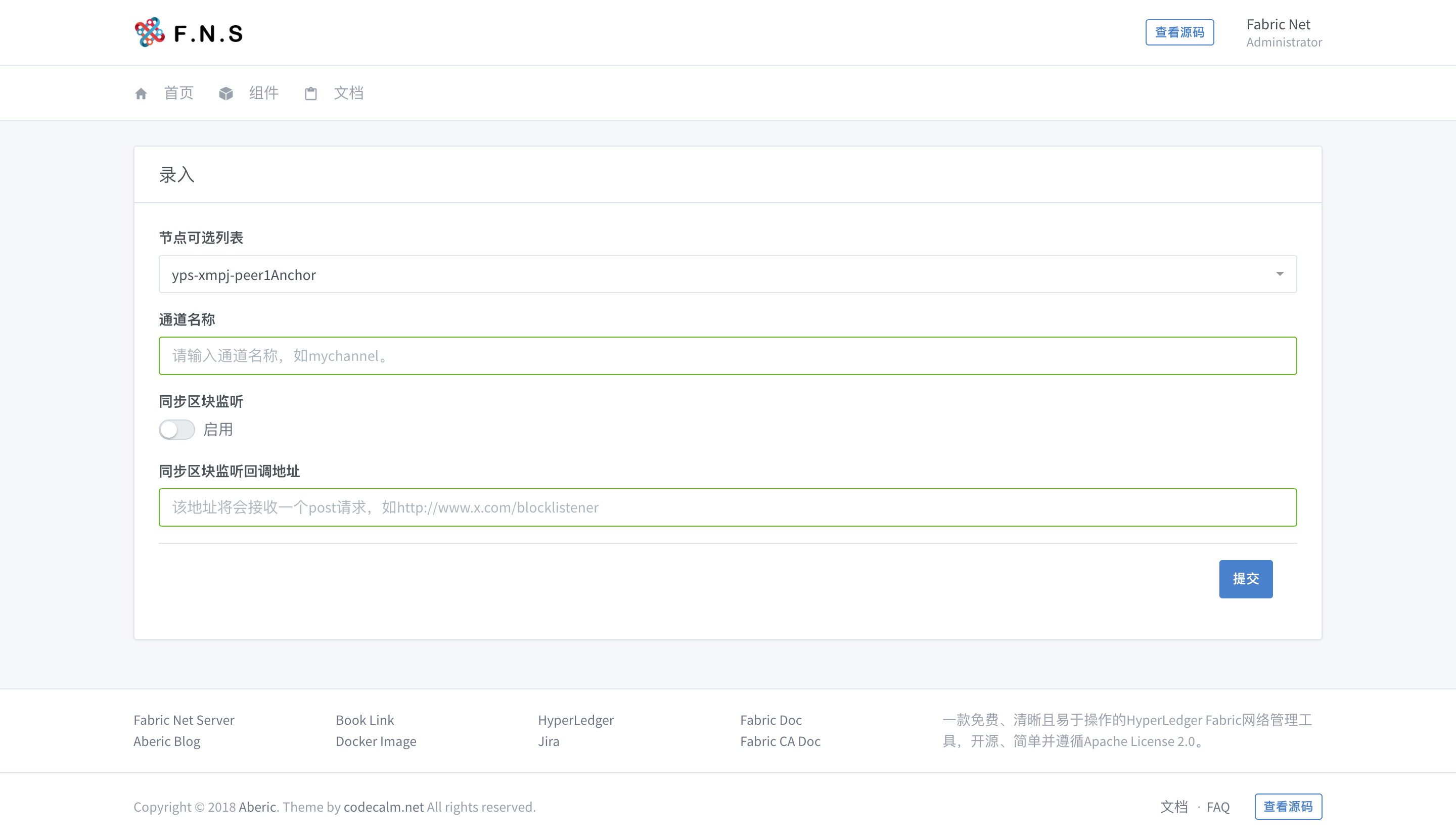The width and height of the screenshot is (1456, 840).
Task: Open the 节点可选列表 peer dropdown
Action: point(727,274)
